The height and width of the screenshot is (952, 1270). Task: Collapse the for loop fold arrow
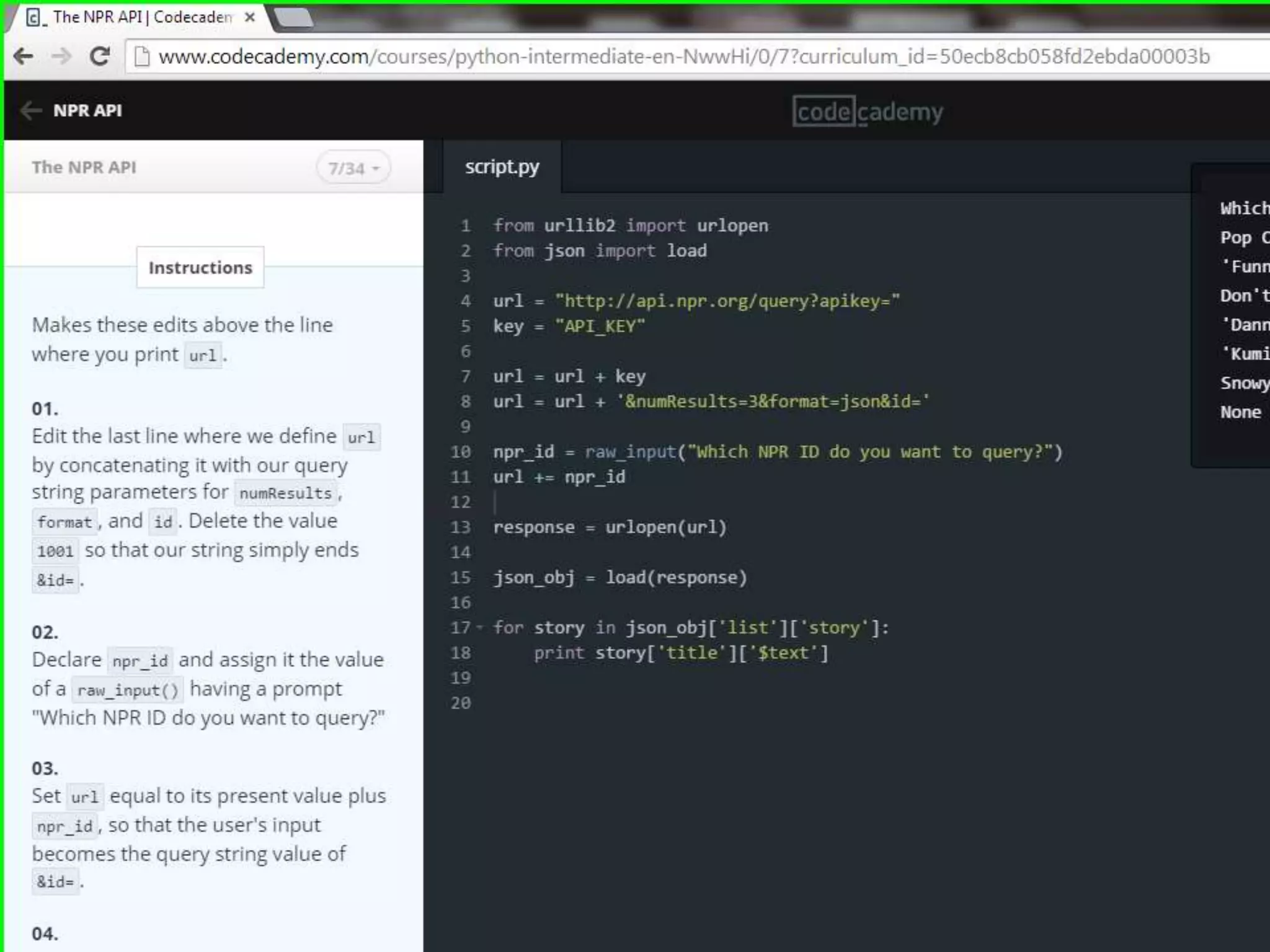click(x=479, y=628)
